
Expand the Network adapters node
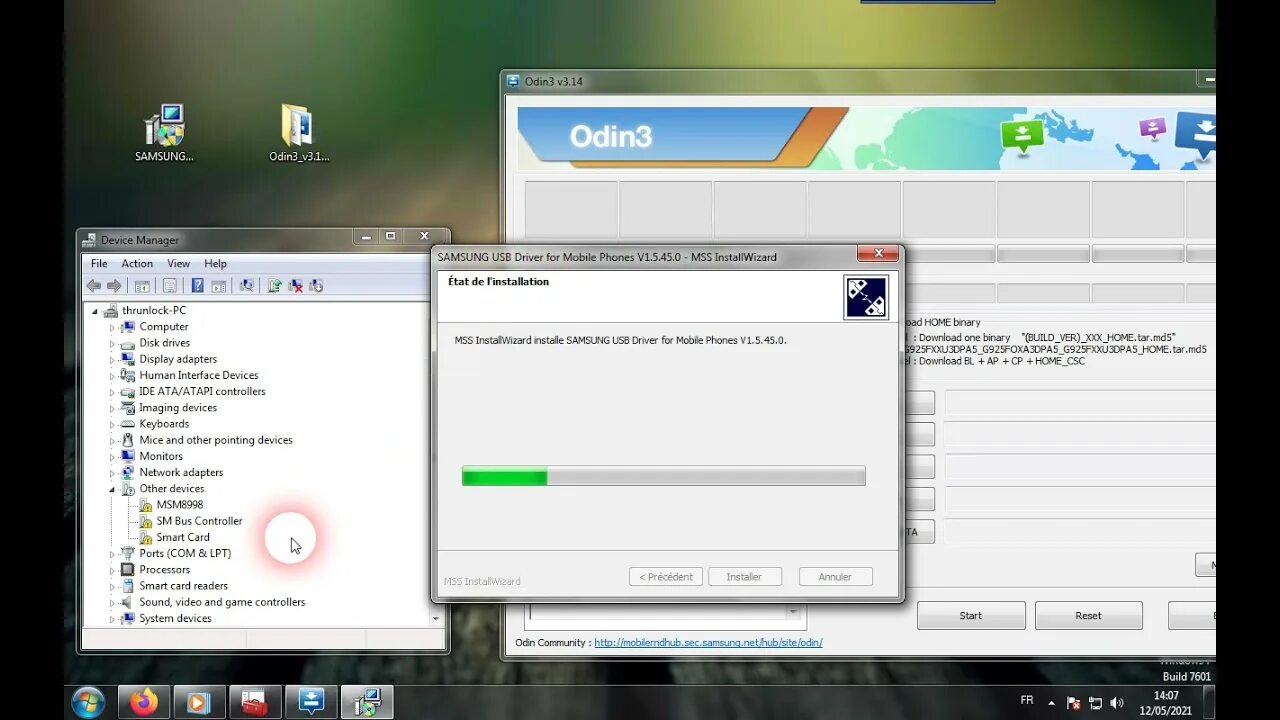(x=113, y=472)
